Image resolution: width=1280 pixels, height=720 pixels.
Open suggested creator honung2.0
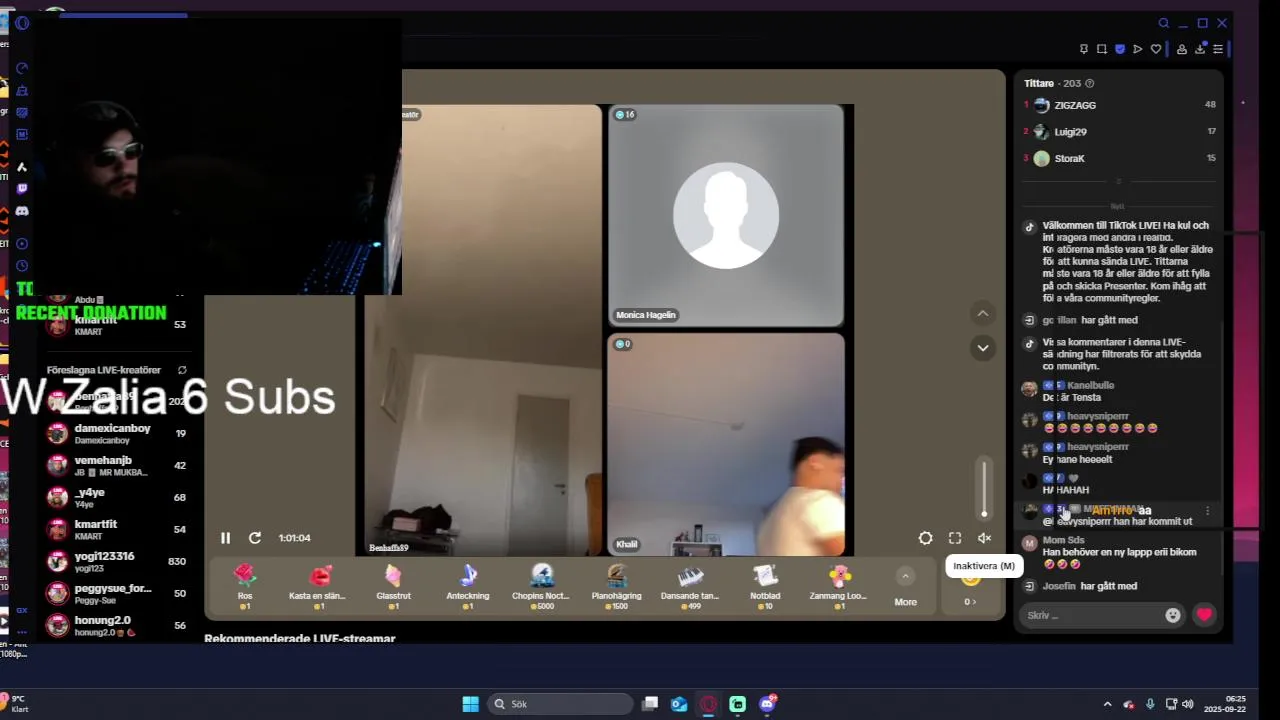click(x=116, y=625)
